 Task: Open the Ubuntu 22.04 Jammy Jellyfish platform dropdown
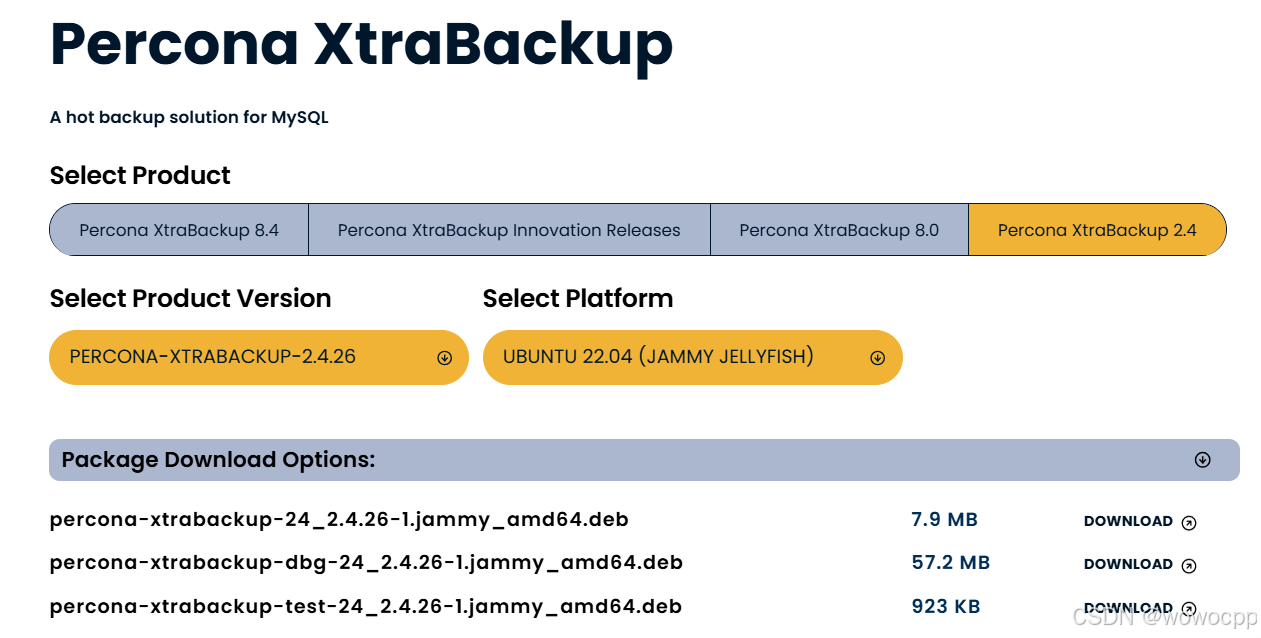click(x=693, y=357)
